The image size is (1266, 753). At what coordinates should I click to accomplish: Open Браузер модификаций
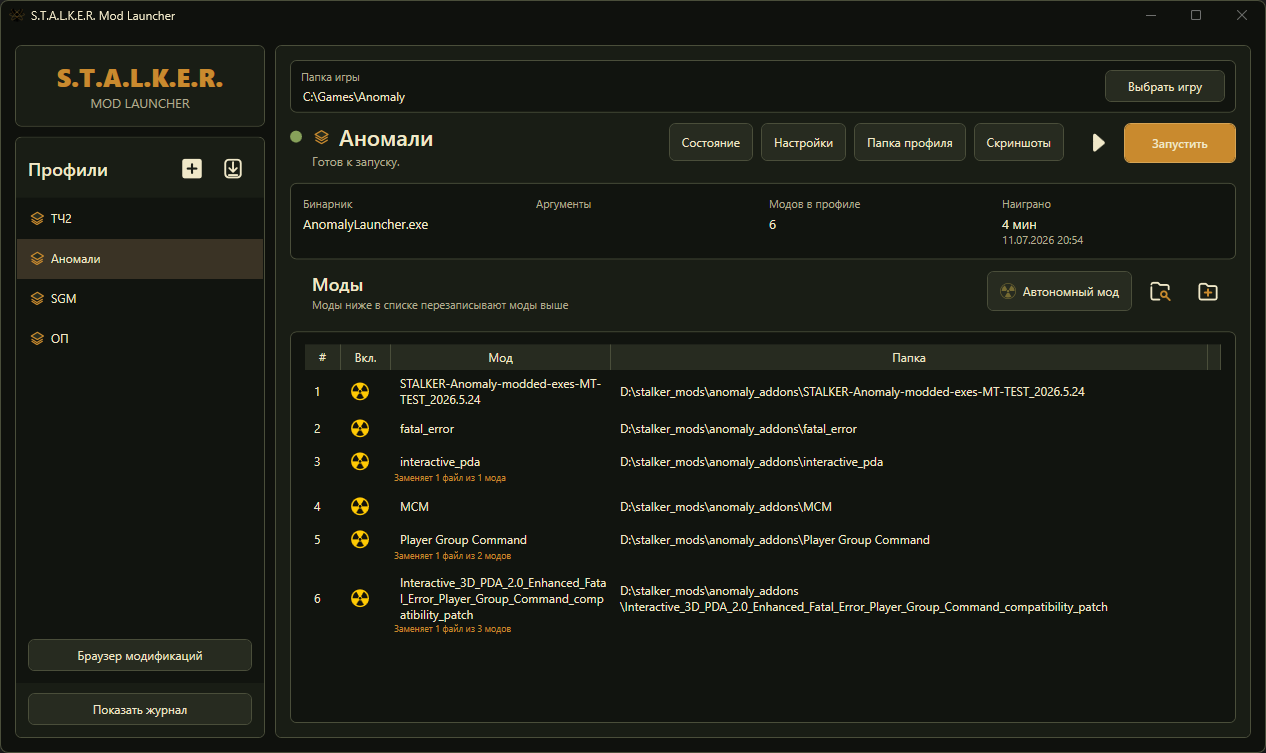coord(140,656)
